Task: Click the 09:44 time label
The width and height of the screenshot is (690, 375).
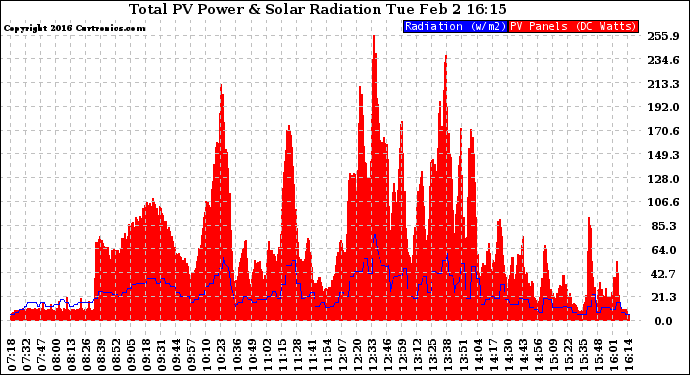Action: (177, 355)
